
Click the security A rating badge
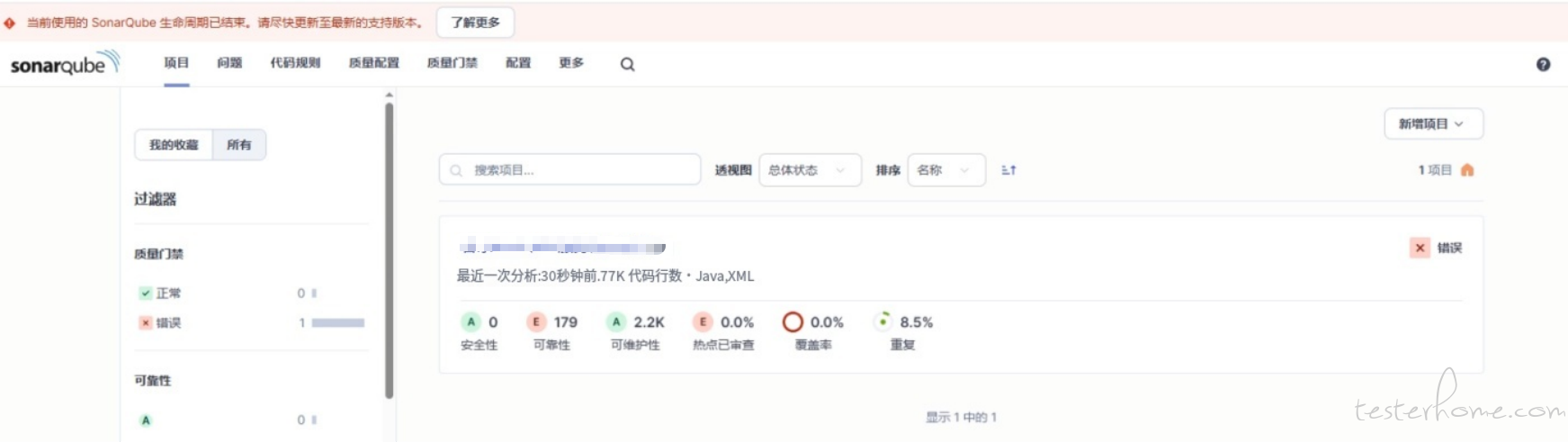[x=470, y=322]
